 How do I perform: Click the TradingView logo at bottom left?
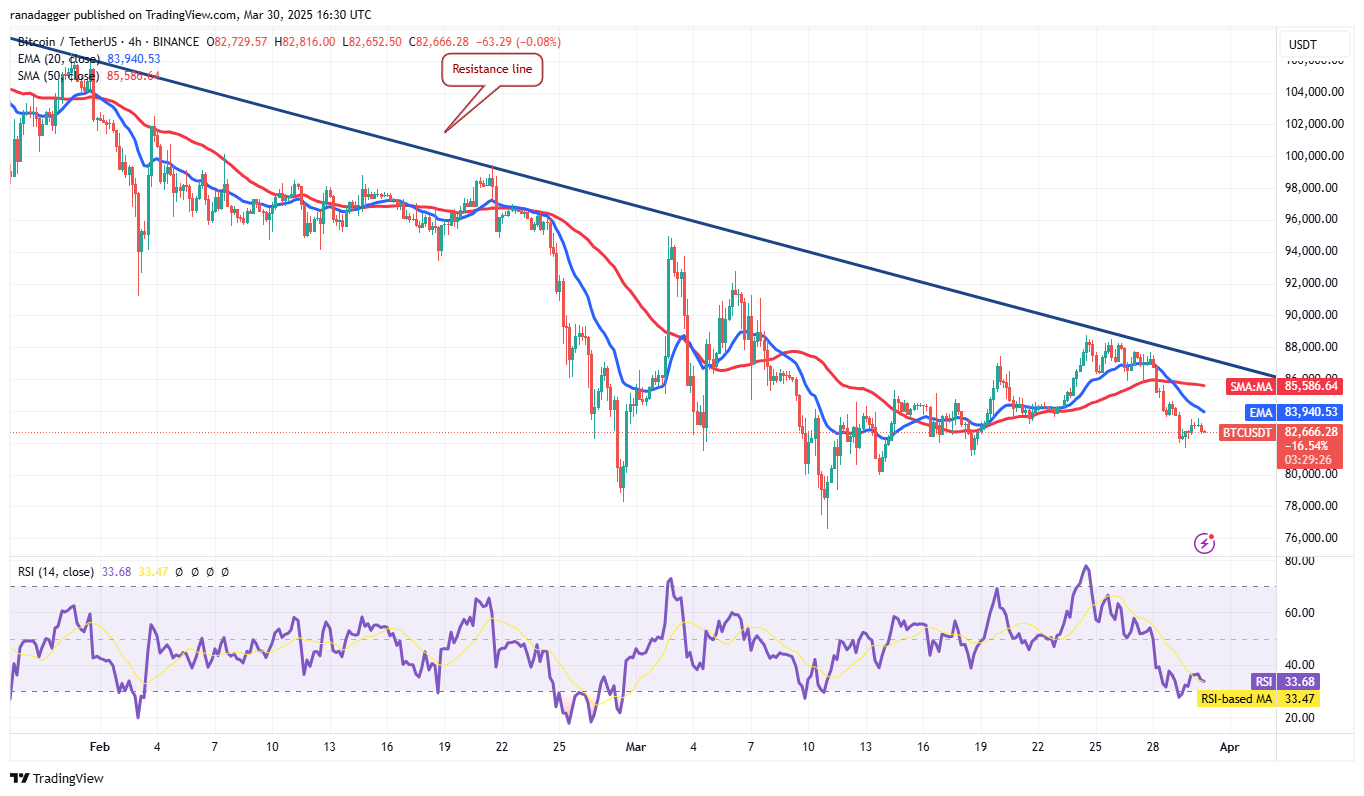(57, 778)
